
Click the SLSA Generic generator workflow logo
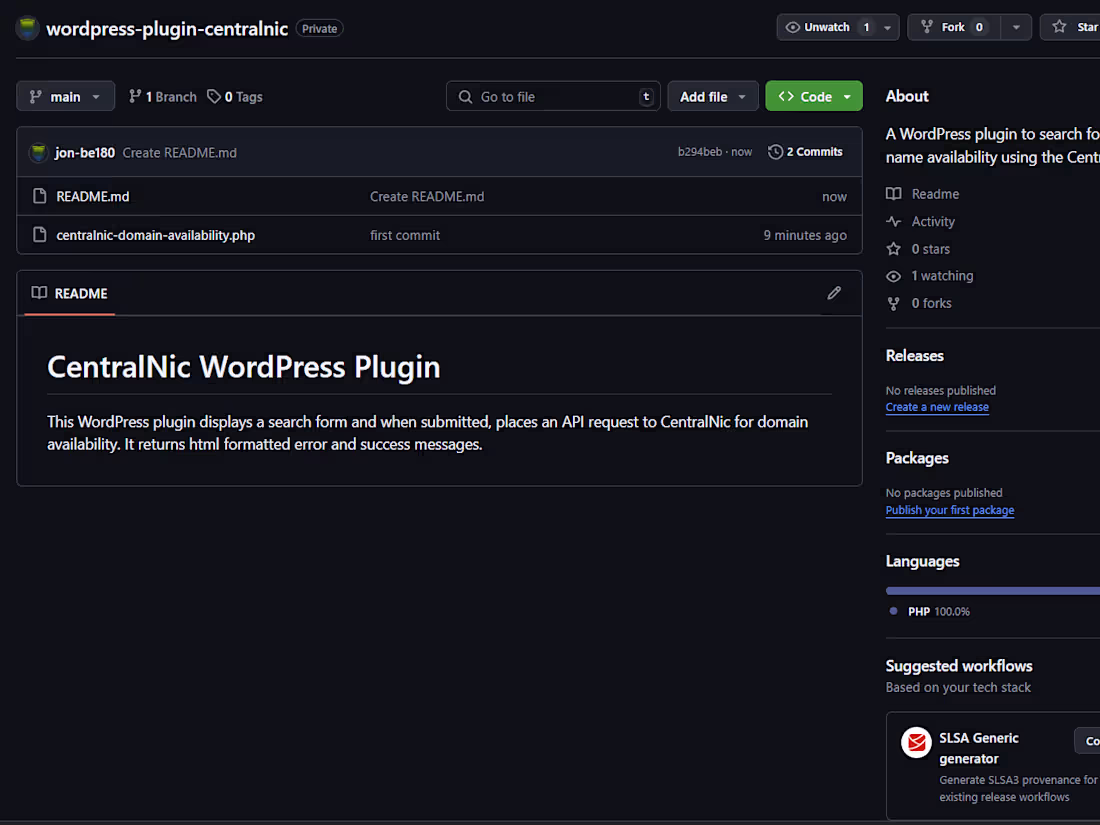click(916, 742)
